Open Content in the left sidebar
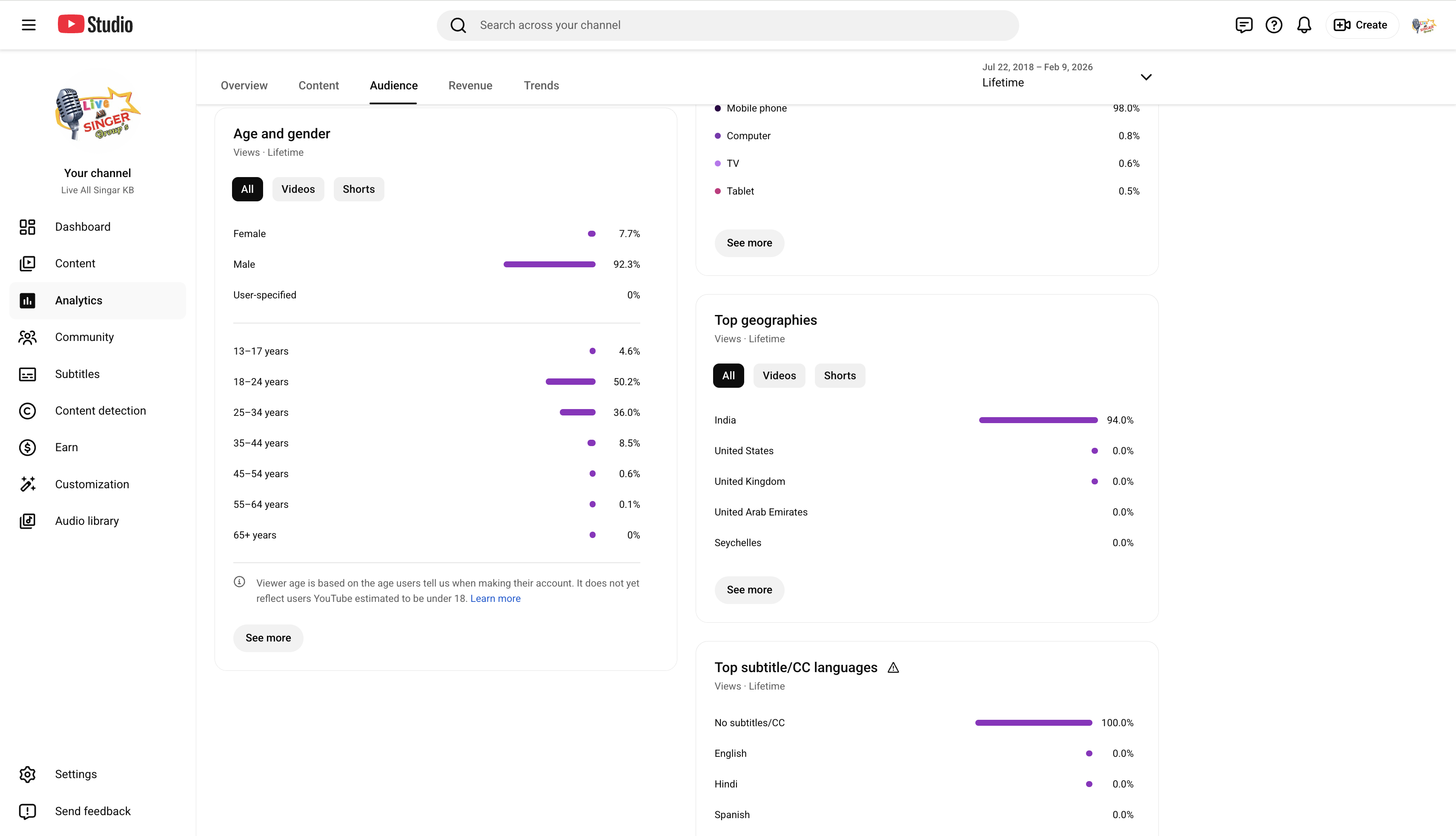 pyautogui.click(x=97, y=263)
